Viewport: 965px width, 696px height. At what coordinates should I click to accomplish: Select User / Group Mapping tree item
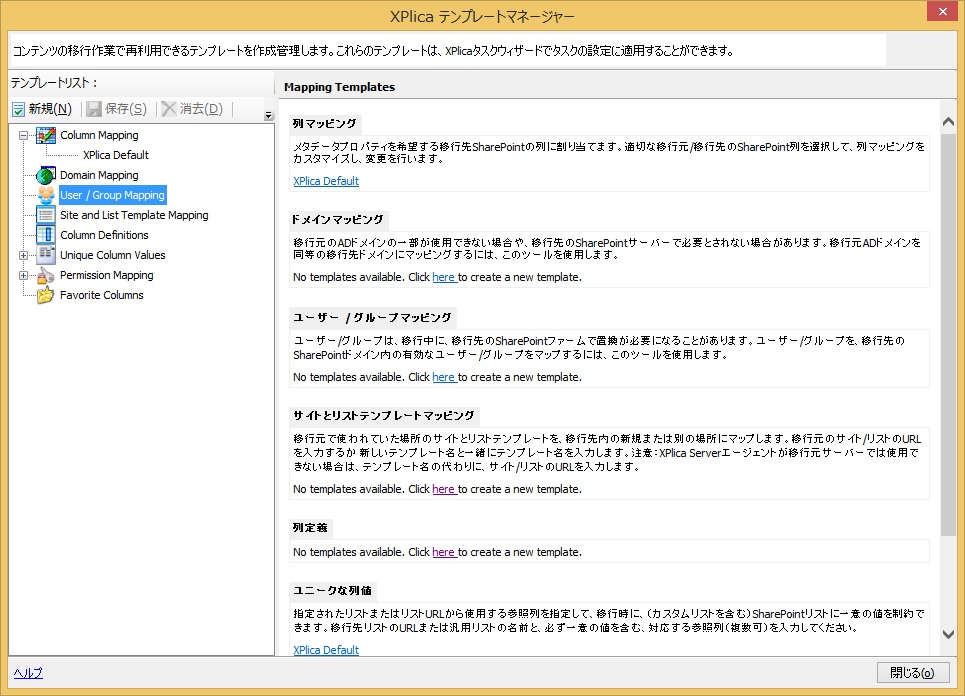pos(113,195)
